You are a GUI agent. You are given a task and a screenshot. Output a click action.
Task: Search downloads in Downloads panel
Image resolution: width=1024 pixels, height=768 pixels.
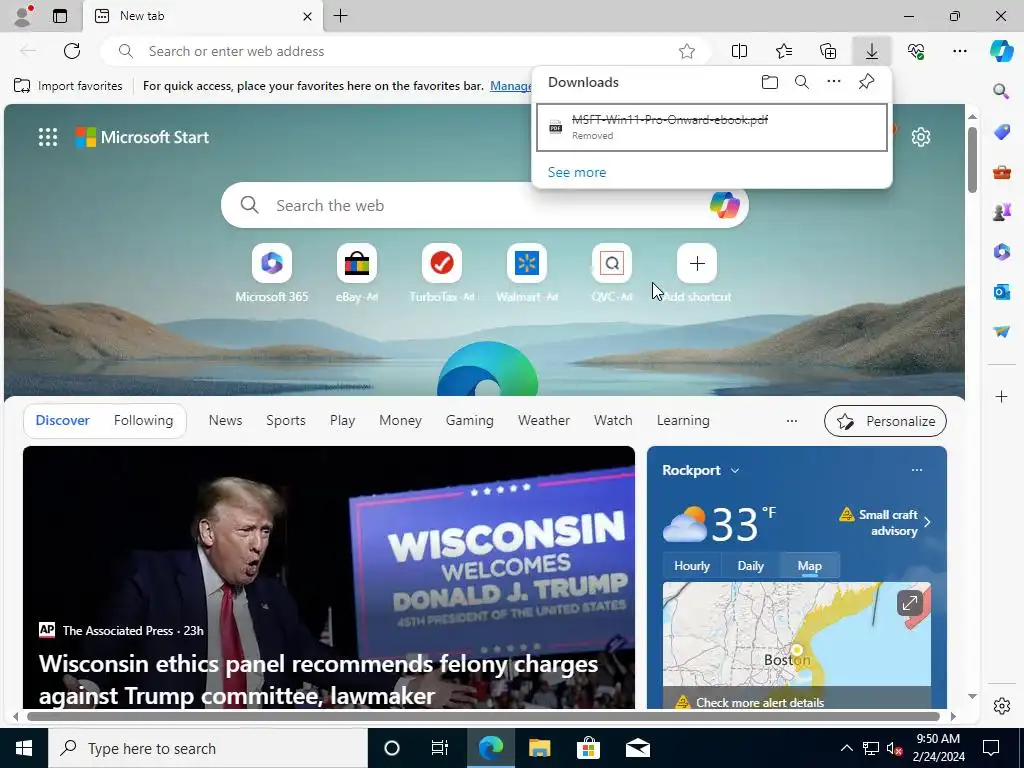(801, 82)
